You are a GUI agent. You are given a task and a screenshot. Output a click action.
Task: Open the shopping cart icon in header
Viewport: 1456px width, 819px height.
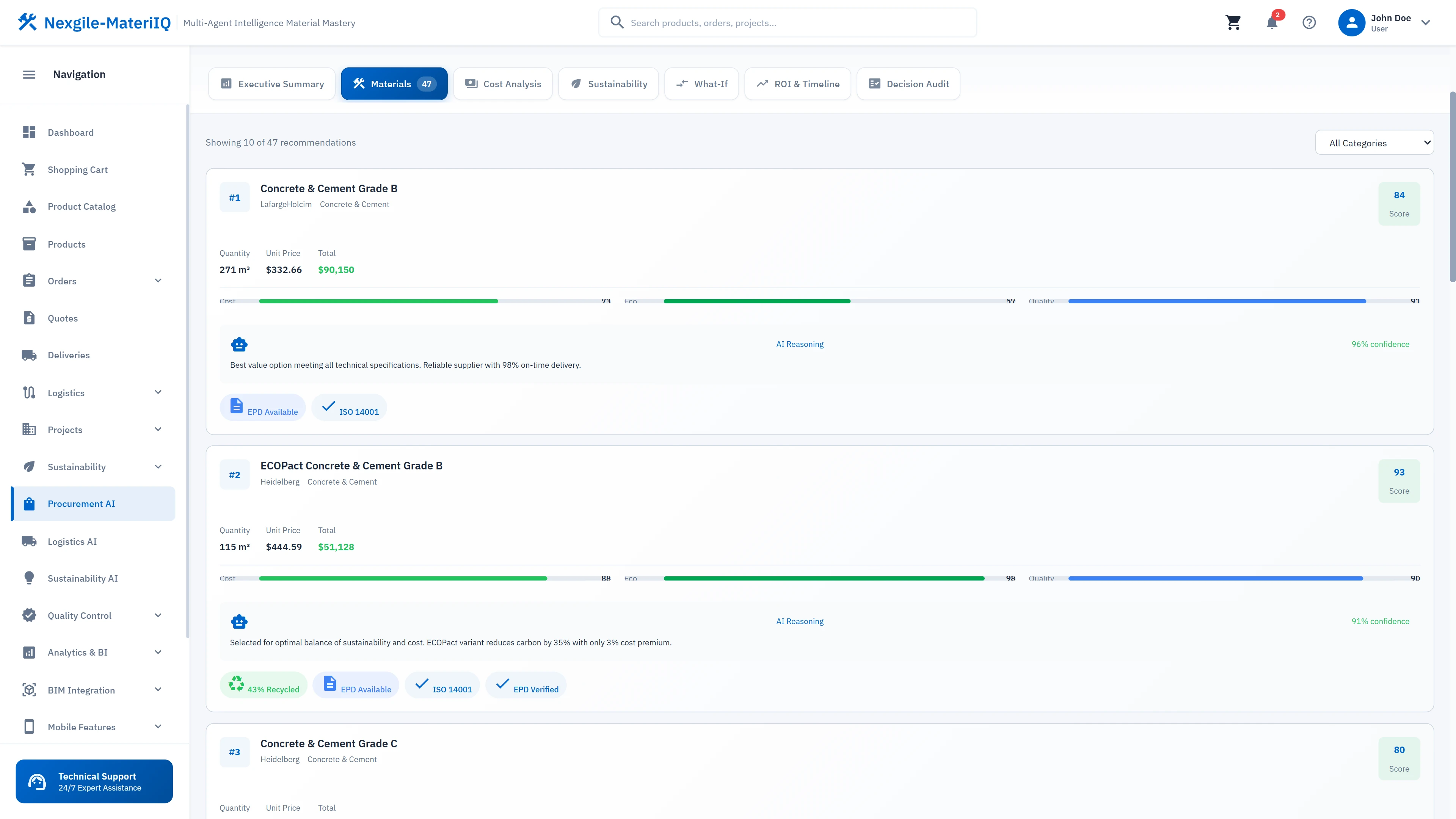pos(1233,23)
